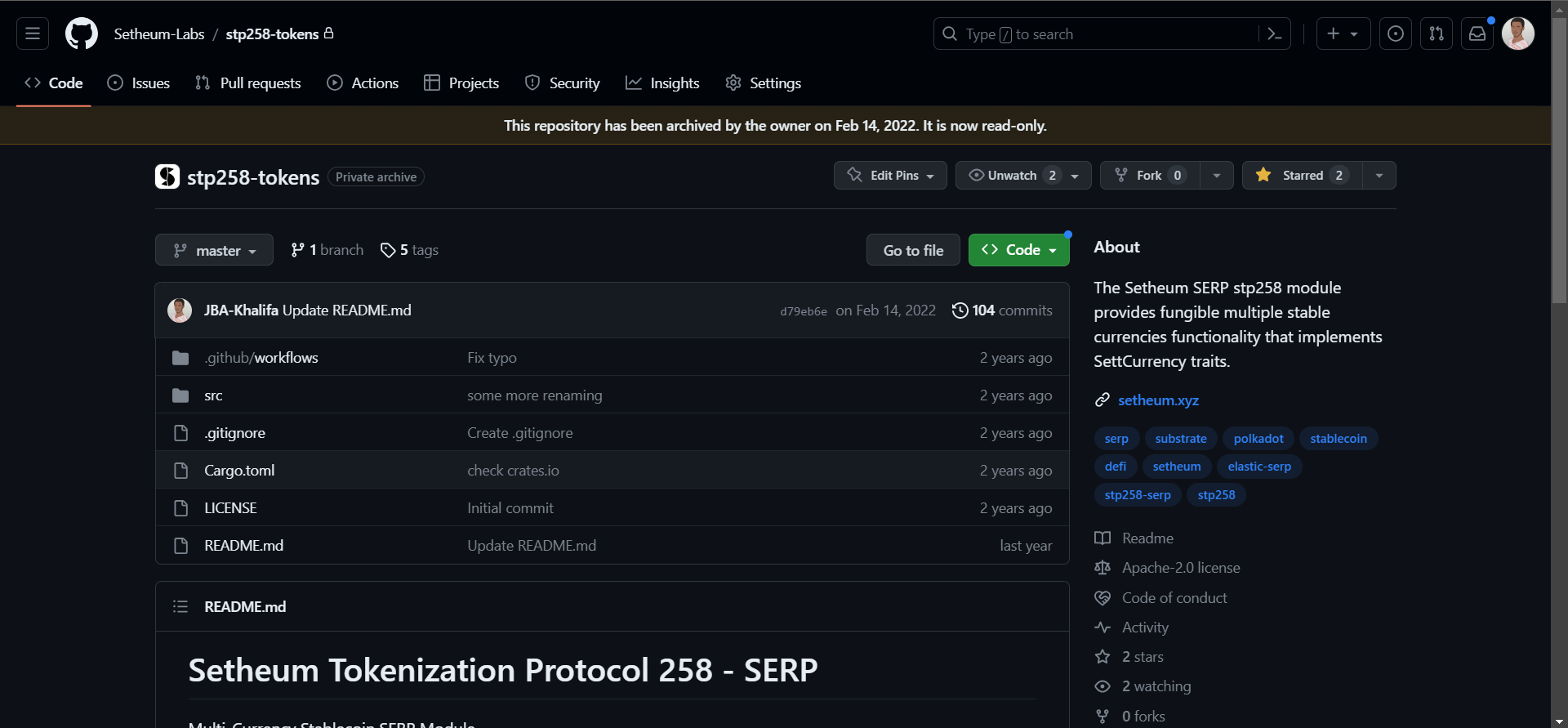Expand the star lists dropdown arrow

click(x=1379, y=175)
